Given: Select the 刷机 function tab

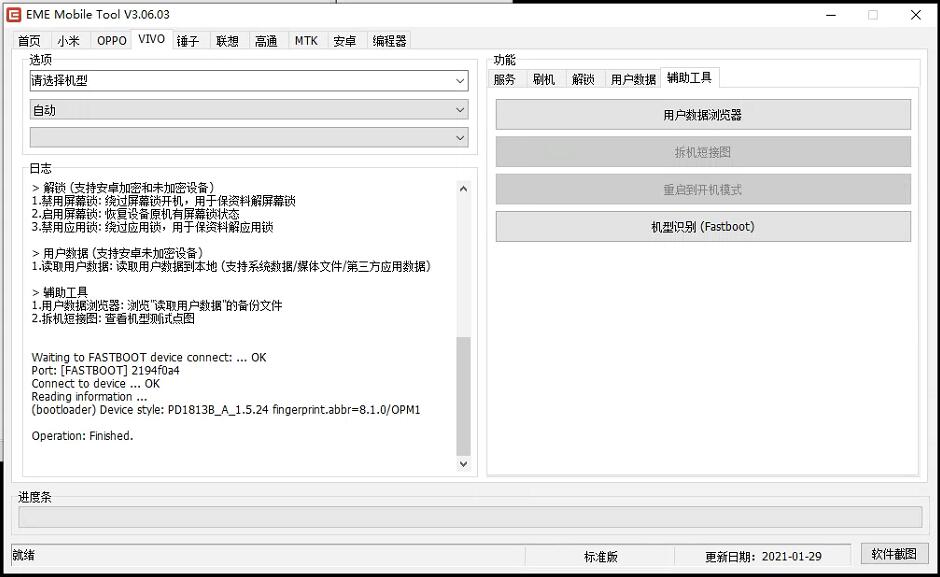Looking at the screenshot, I should point(544,79).
